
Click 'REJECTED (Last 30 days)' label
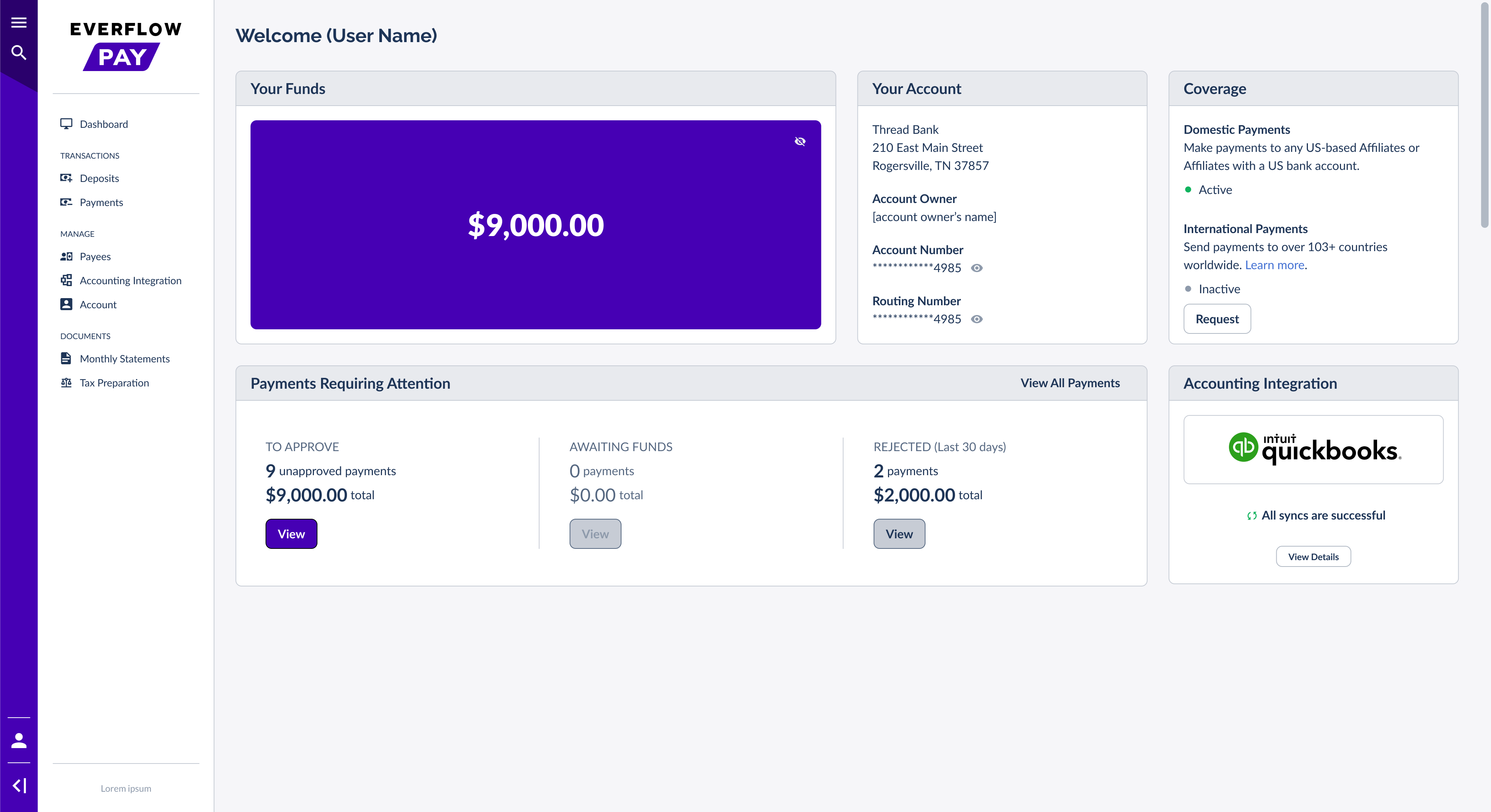tap(939, 447)
